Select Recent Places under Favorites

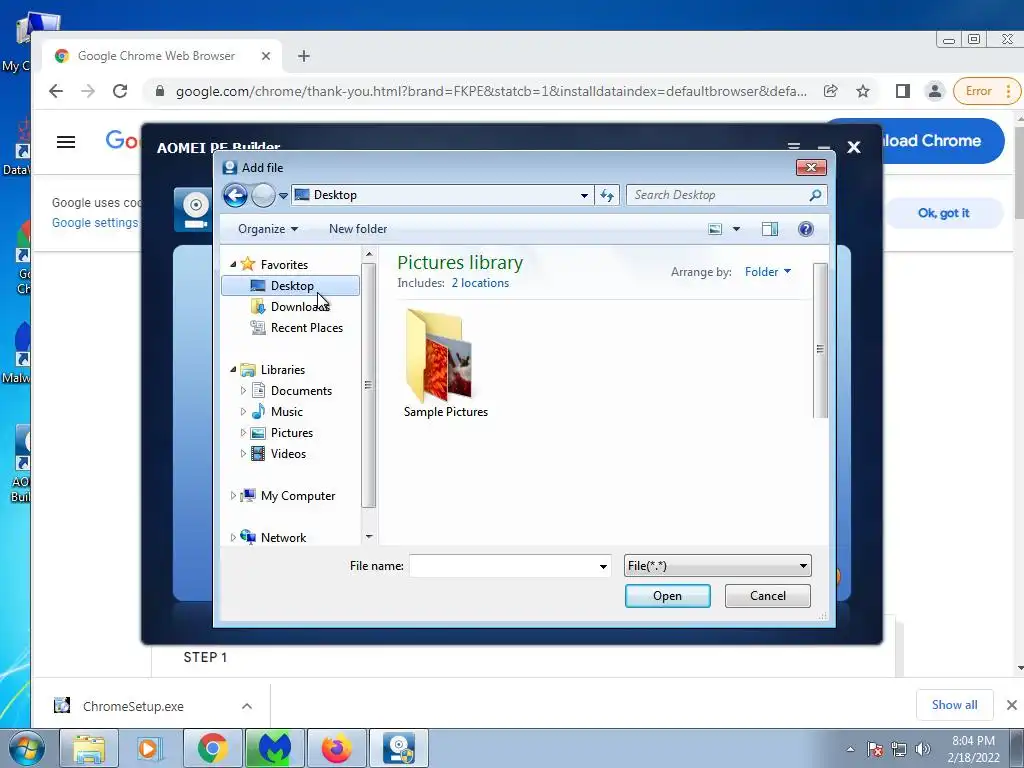[x=306, y=328]
